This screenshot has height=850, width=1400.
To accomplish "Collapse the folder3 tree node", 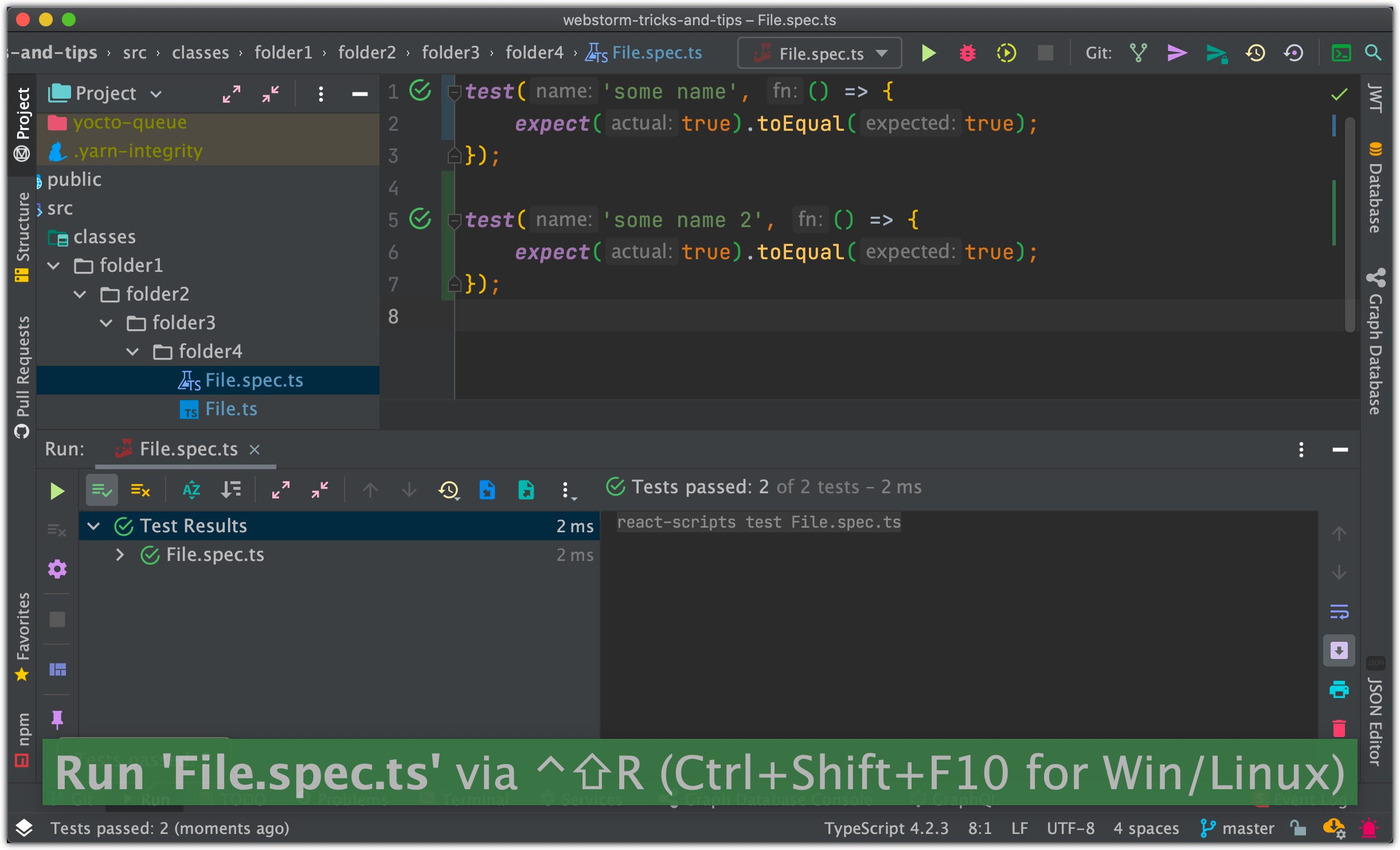I will tap(106, 323).
